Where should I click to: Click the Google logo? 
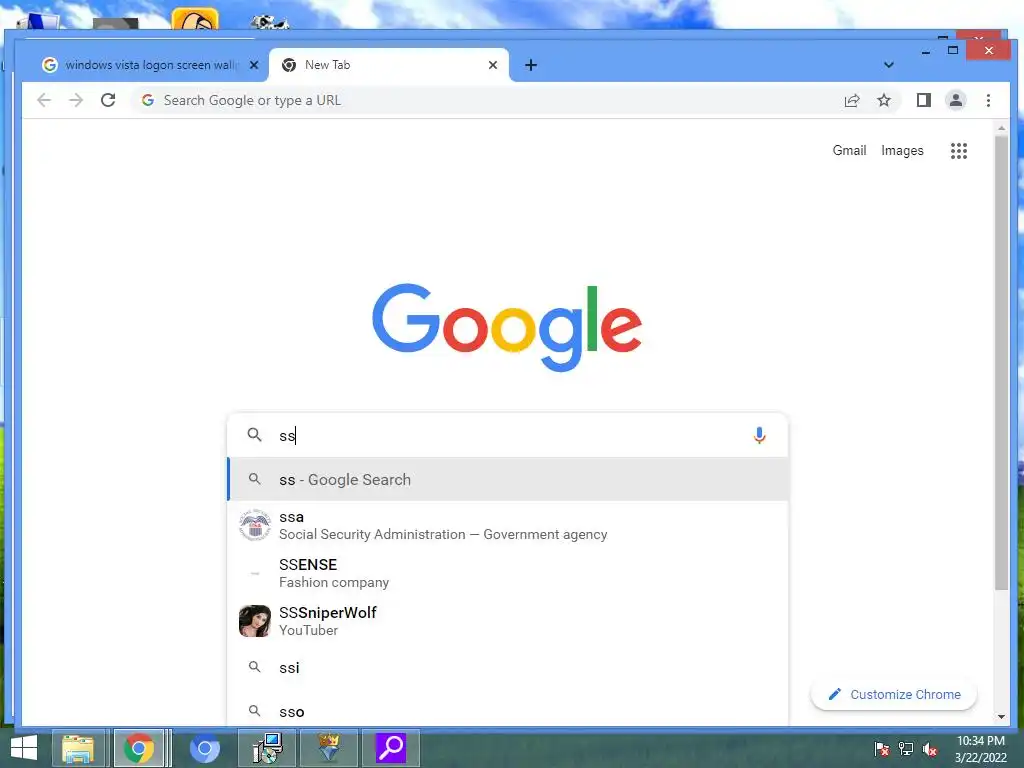507,327
